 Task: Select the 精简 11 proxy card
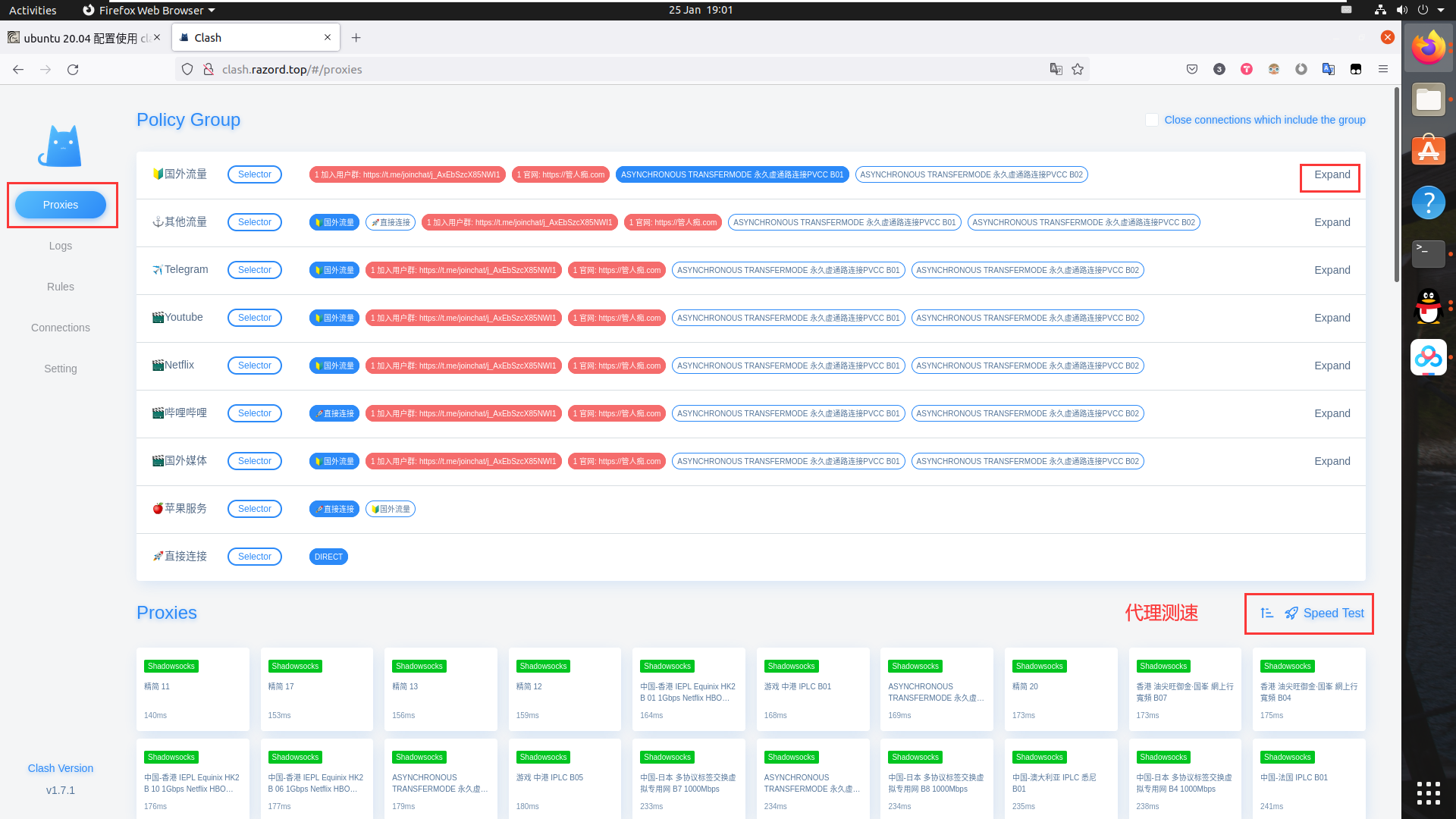193,689
